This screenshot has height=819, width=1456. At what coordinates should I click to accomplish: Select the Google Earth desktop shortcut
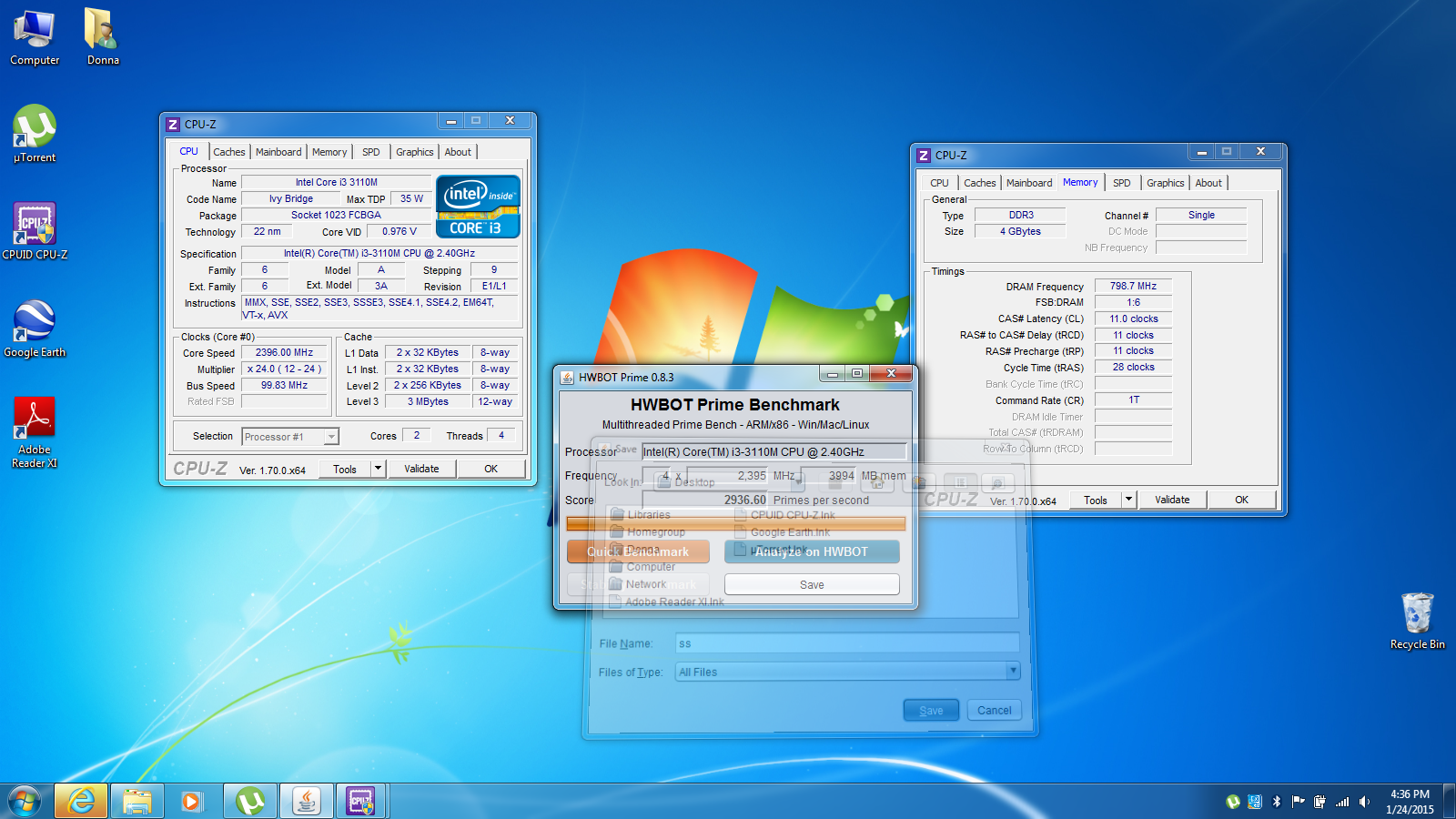pyautogui.click(x=35, y=329)
